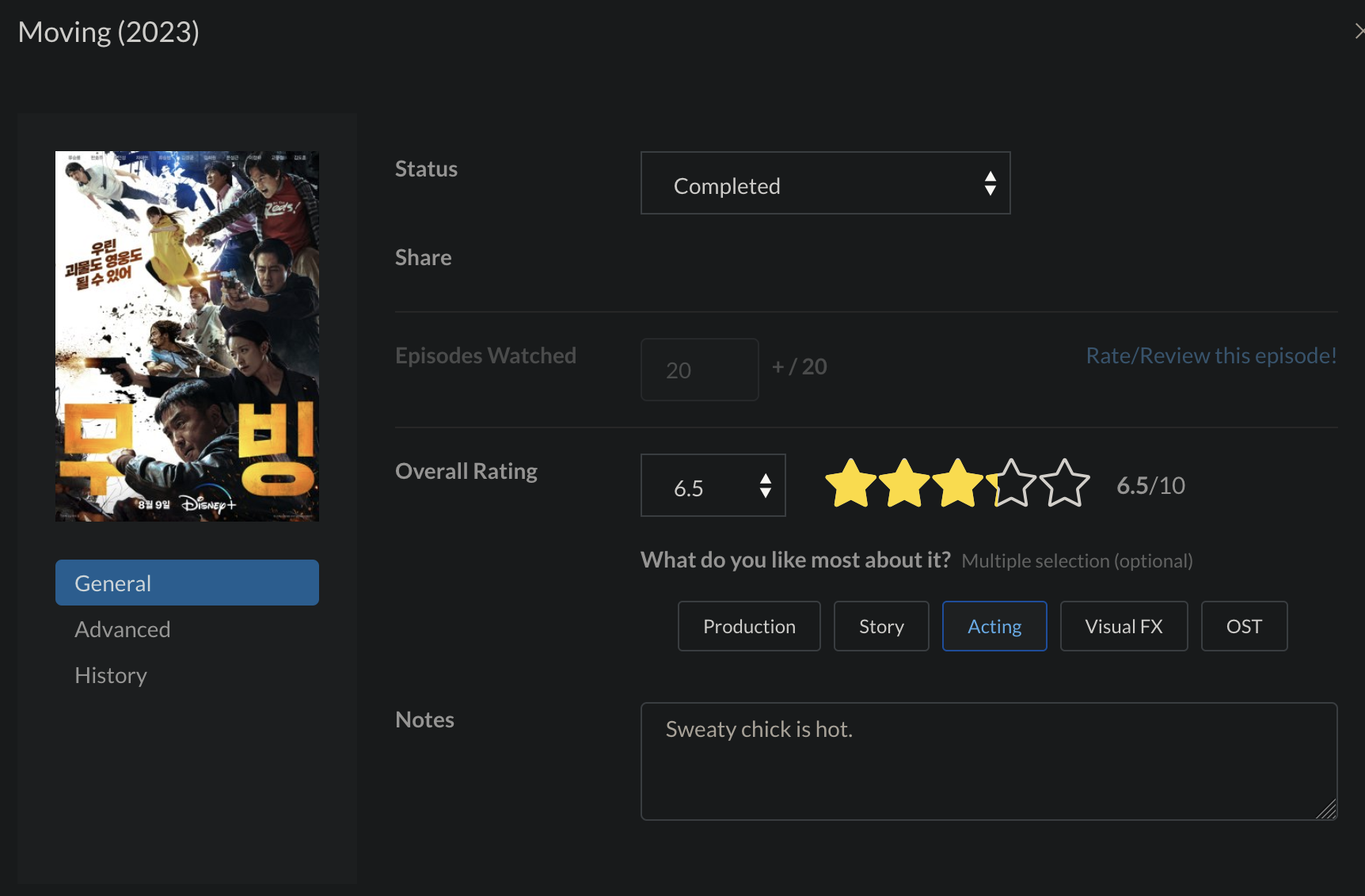
Task: Click the Moving (2023) title text
Action: [x=108, y=32]
